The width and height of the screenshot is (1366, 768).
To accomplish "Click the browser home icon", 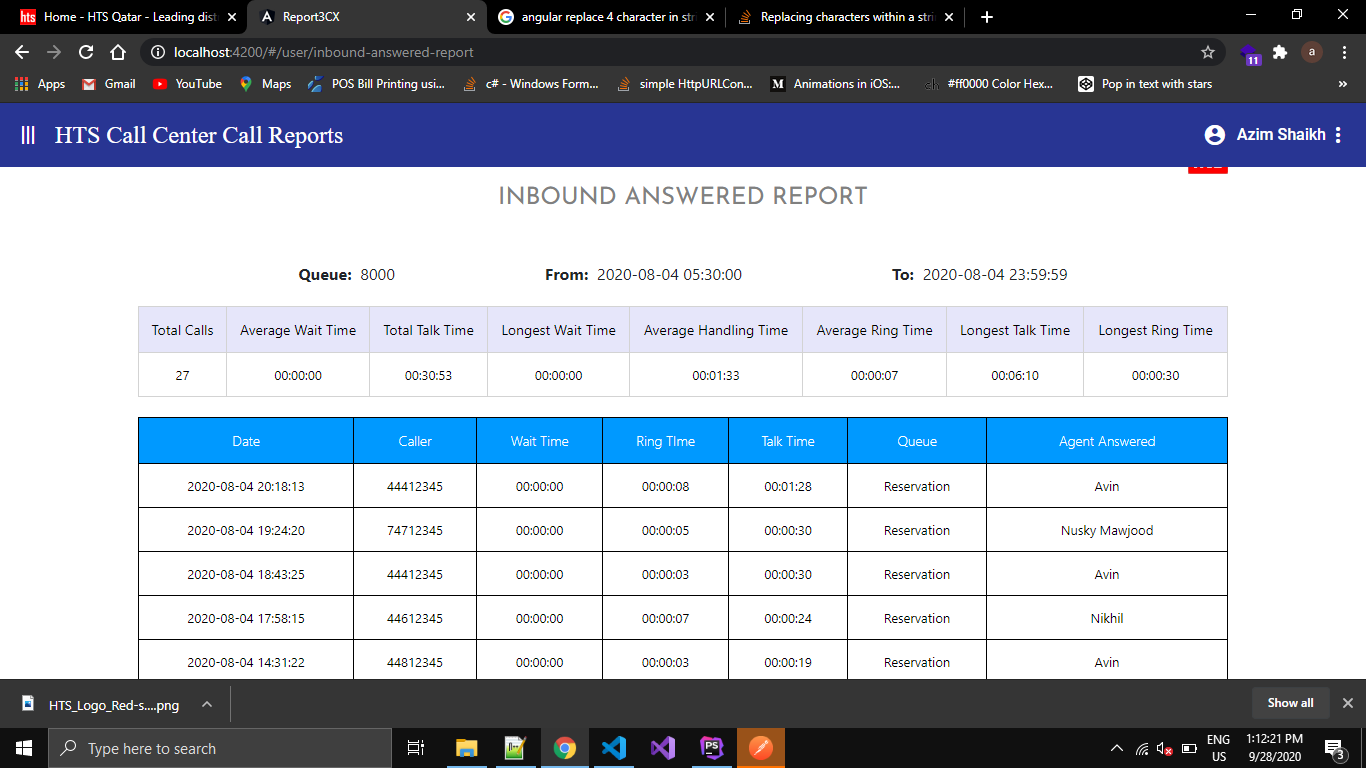I will [x=118, y=52].
